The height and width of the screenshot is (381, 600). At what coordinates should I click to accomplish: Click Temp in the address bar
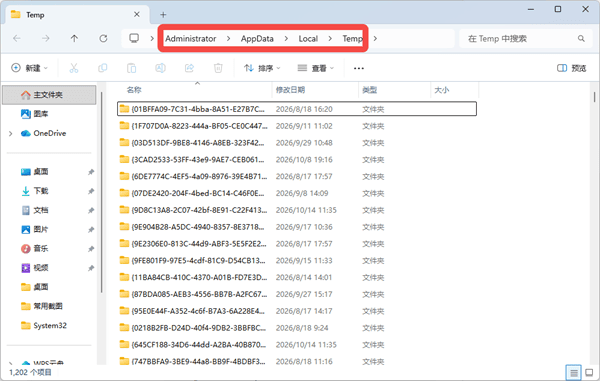[x=352, y=39]
